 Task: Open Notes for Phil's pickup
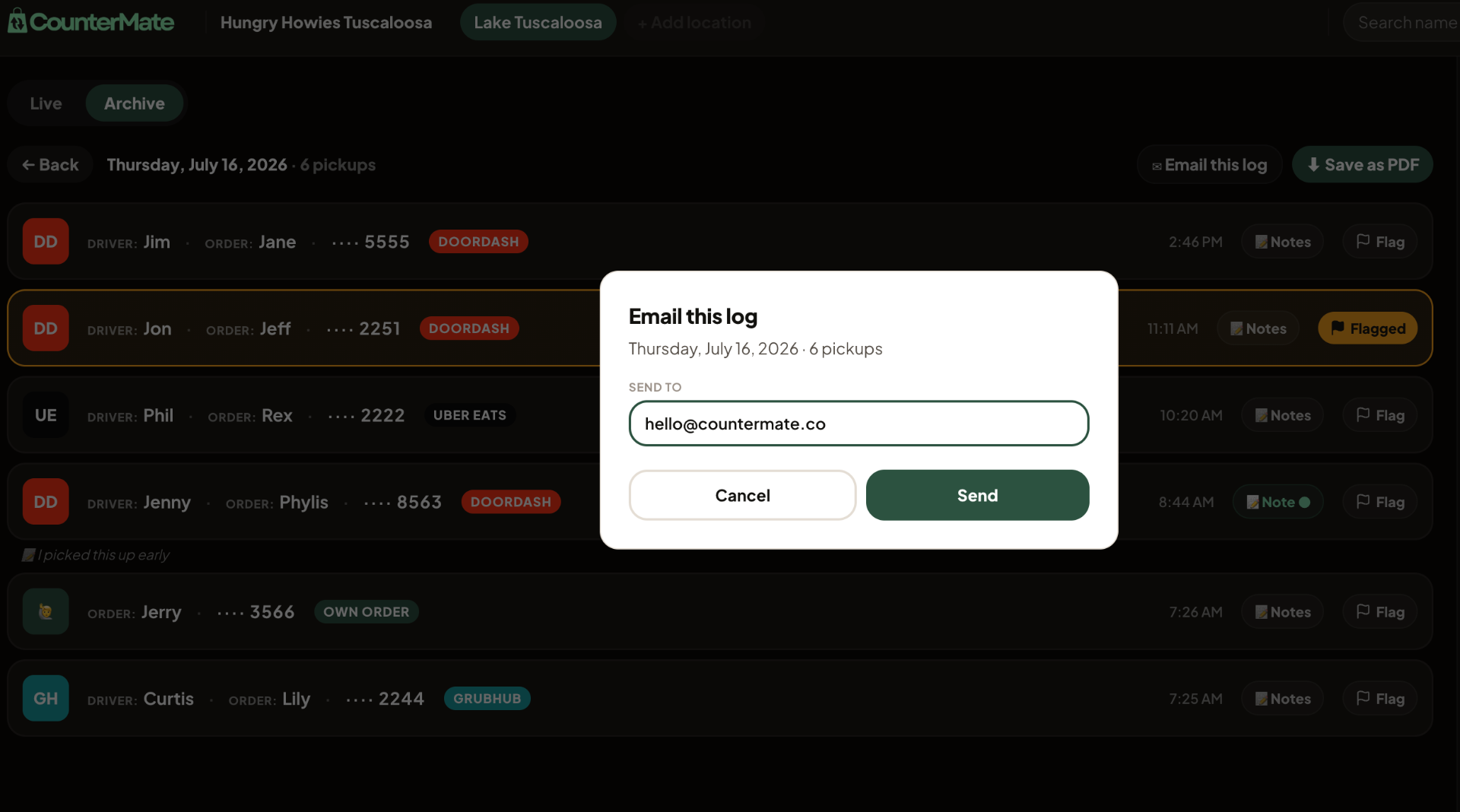1283,415
